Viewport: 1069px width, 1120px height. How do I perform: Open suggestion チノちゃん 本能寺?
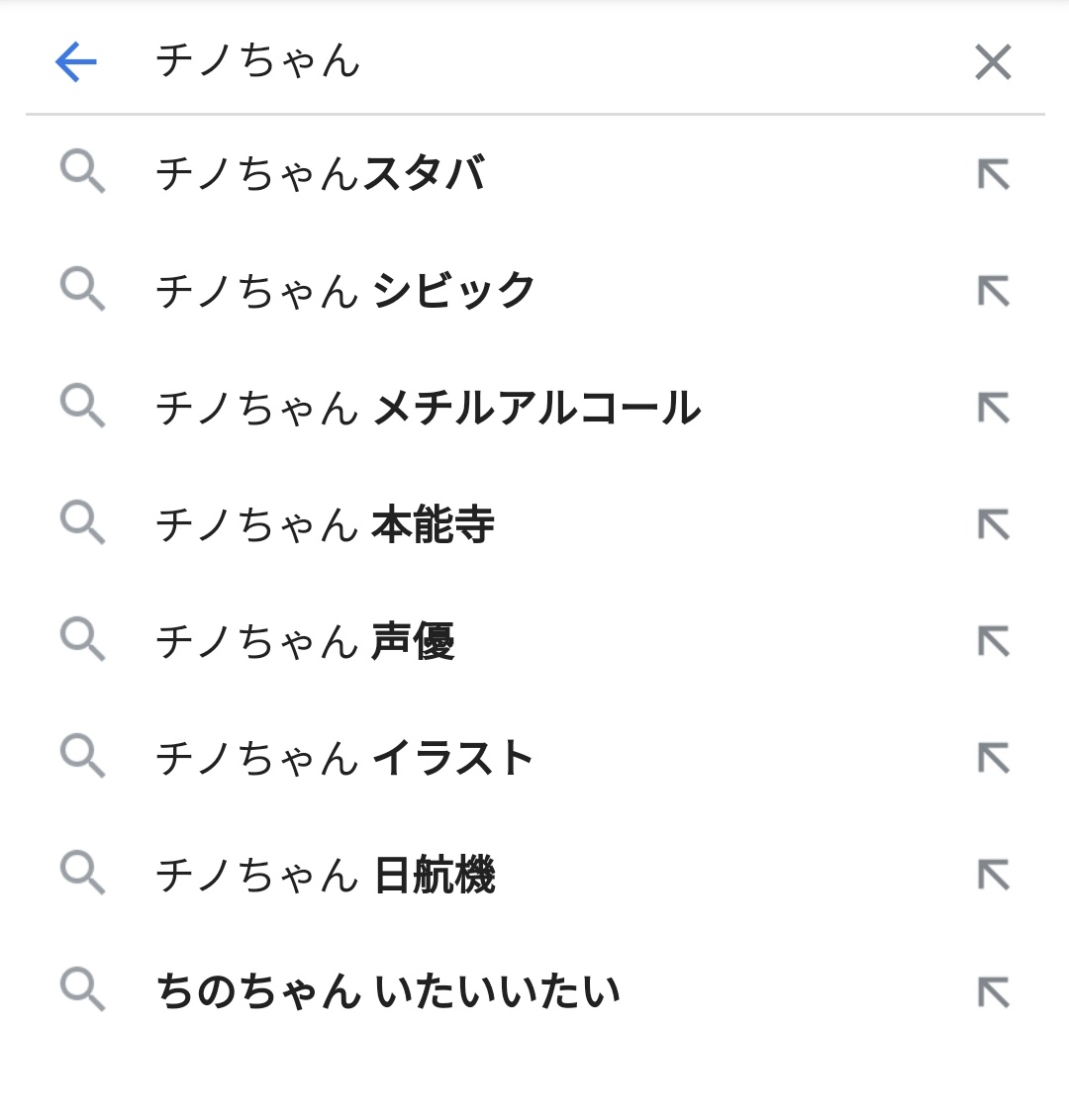tap(325, 524)
